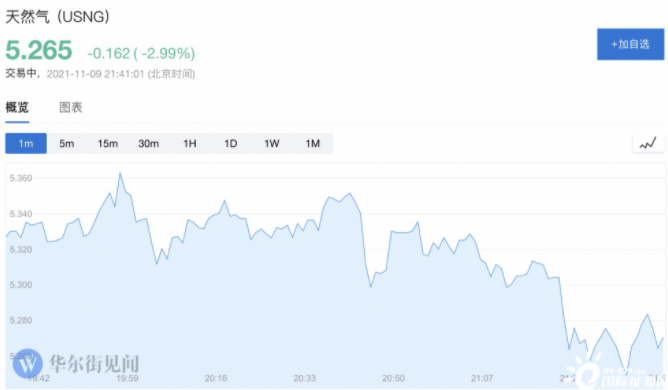Switch to 1M monthly interval

[x=312, y=144]
